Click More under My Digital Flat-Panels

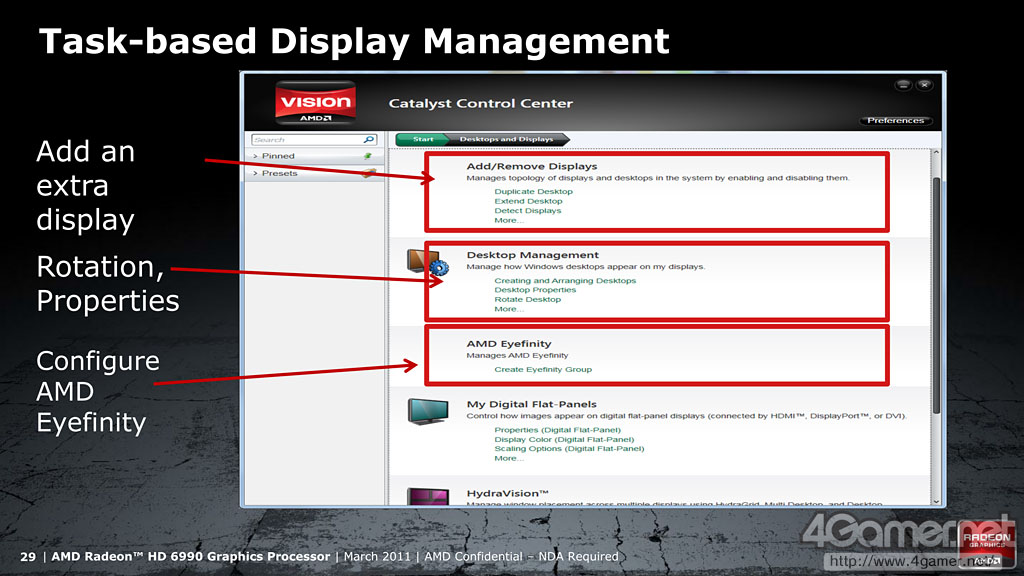coord(509,458)
